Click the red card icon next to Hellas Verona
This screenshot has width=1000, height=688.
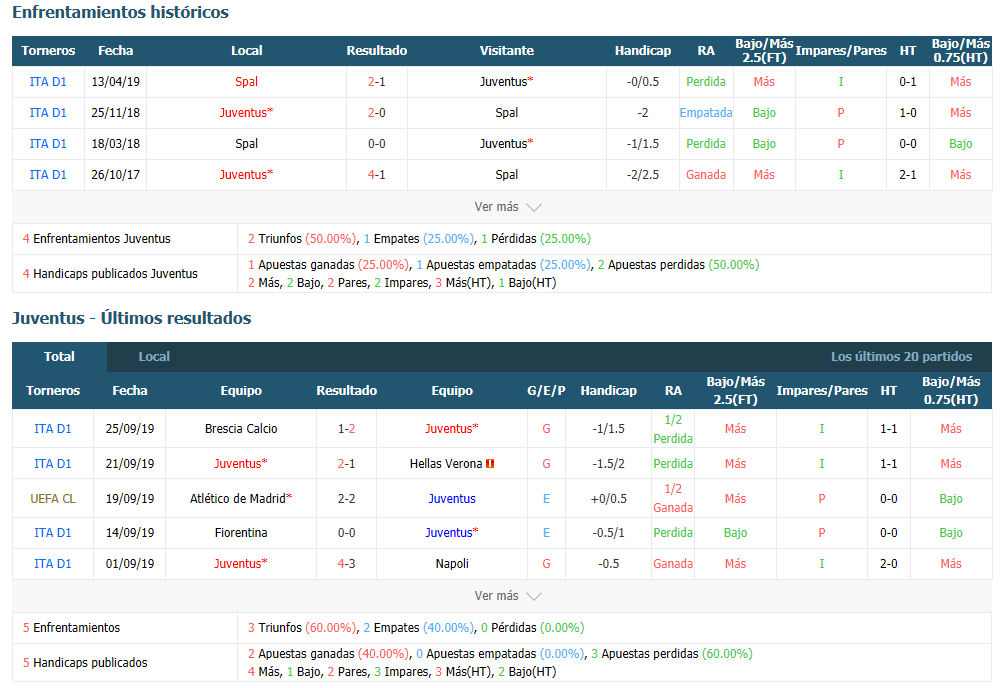click(x=490, y=464)
